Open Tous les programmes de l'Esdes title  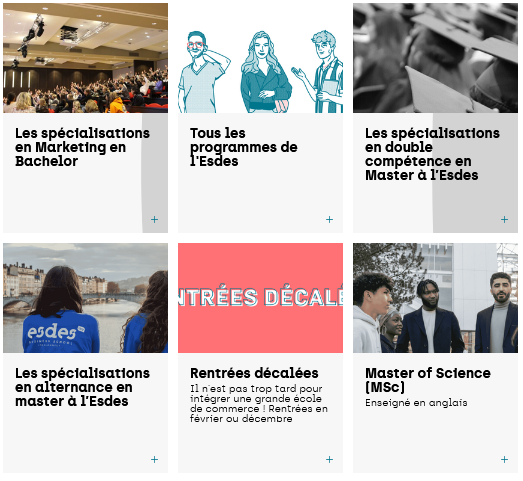point(244,147)
